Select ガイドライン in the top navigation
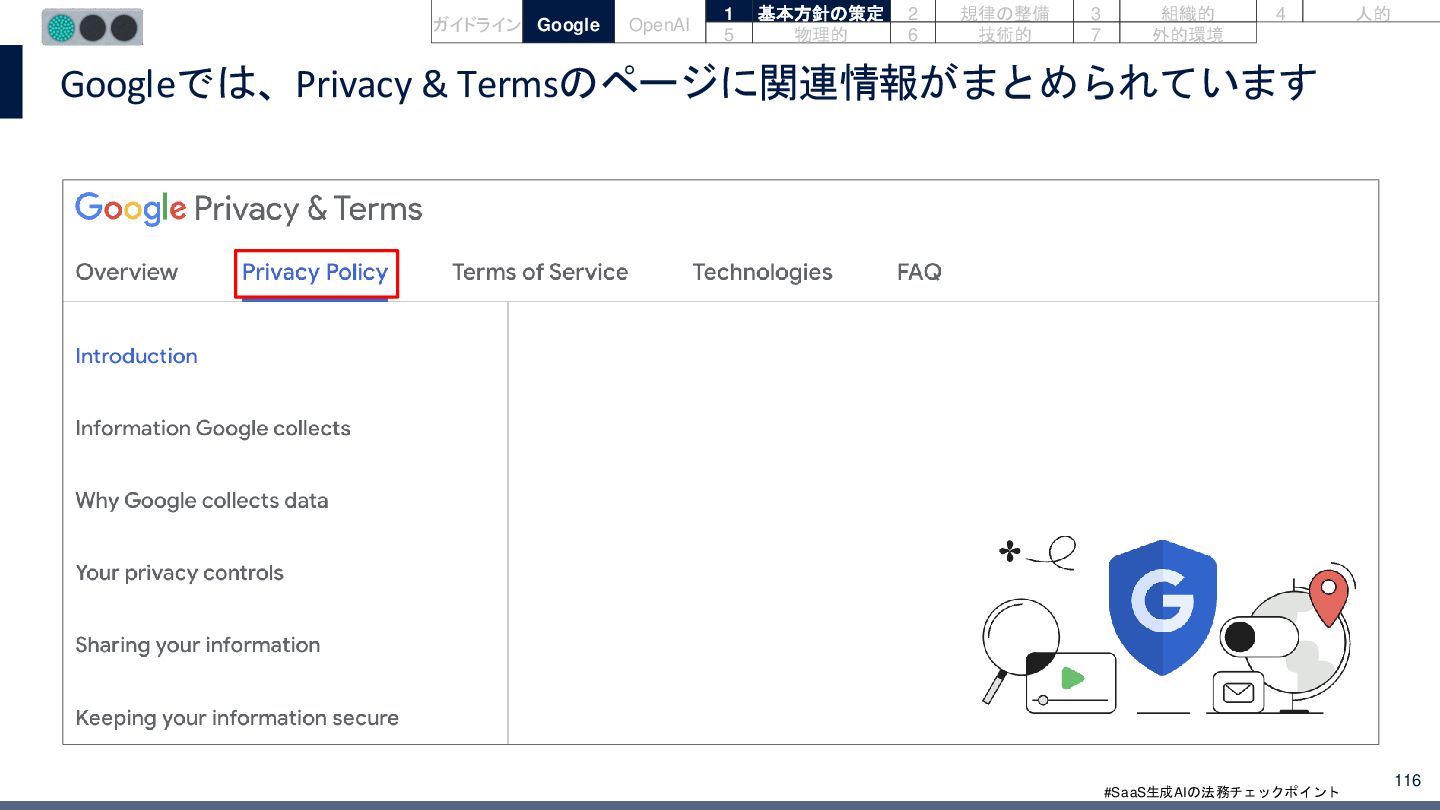This screenshot has width=1440, height=810. [477, 25]
